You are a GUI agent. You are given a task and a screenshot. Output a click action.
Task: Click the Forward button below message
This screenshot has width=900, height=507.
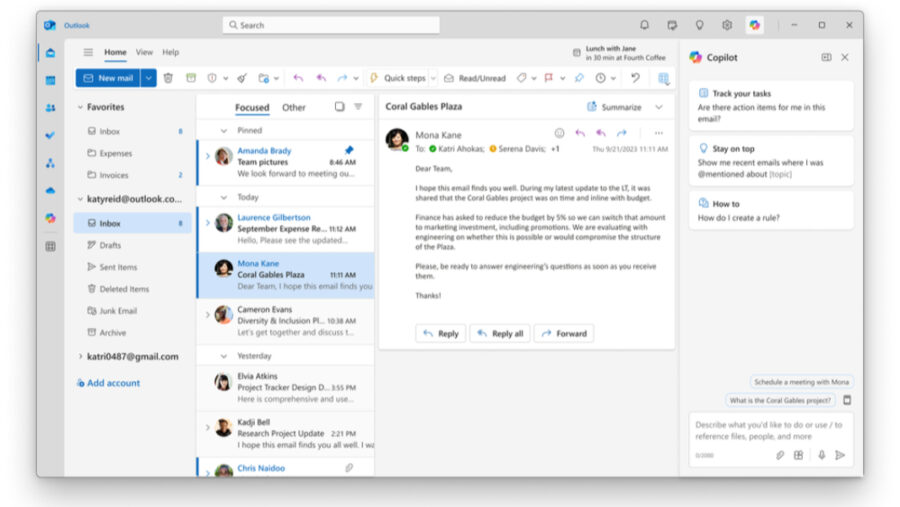(x=564, y=334)
